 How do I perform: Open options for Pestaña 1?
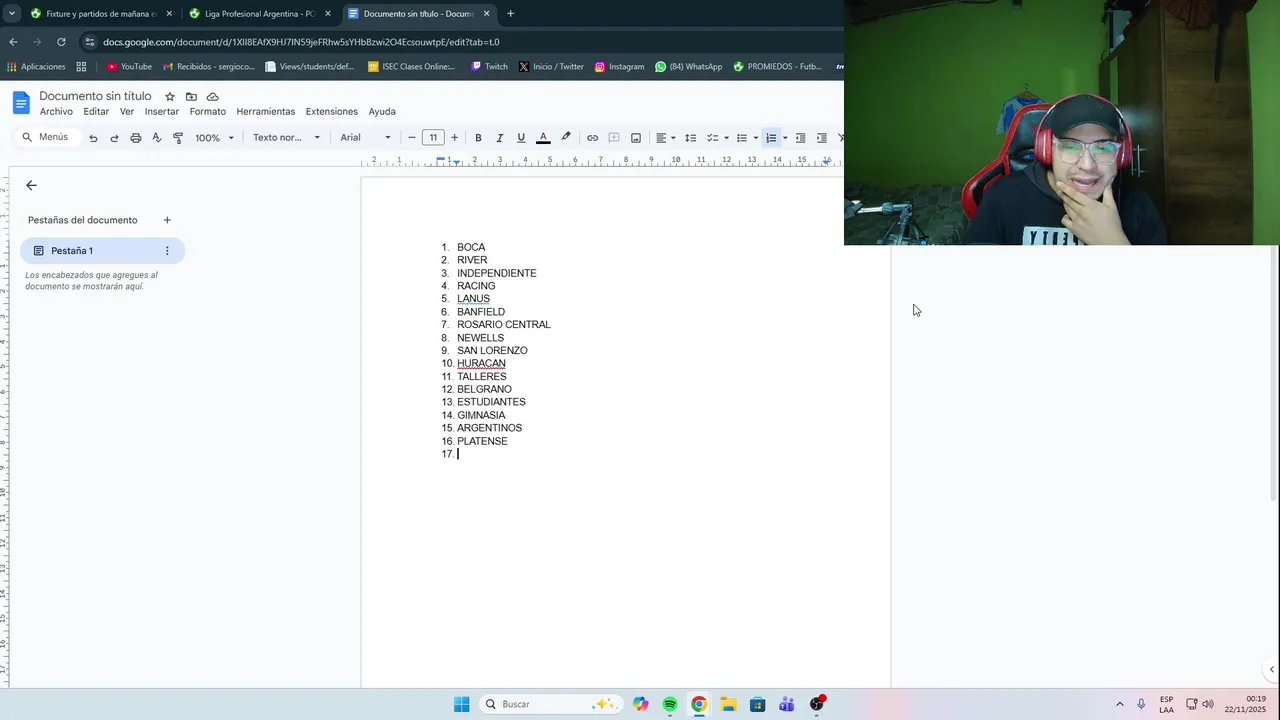click(x=167, y=251)
